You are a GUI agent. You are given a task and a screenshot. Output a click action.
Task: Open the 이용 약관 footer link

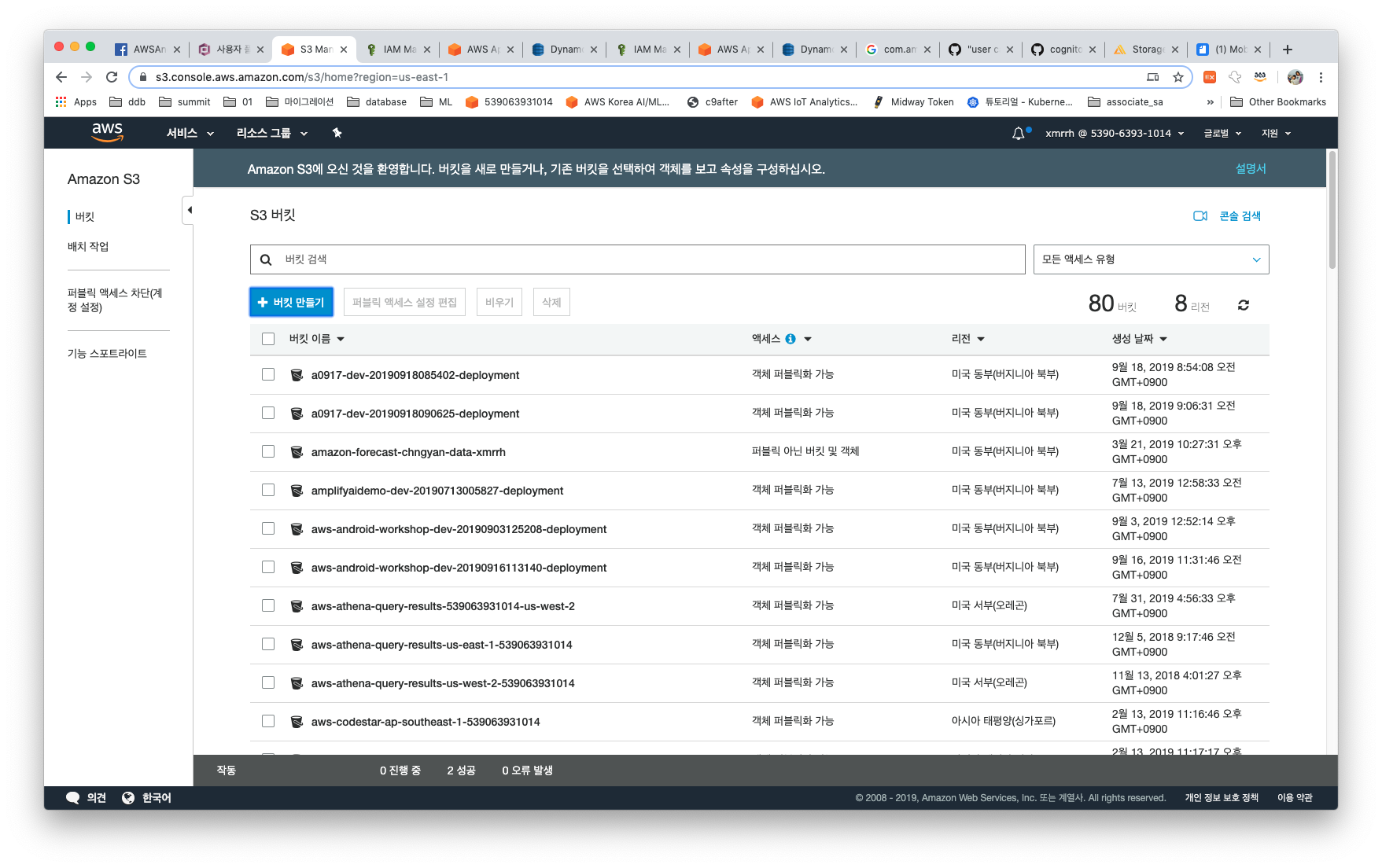(1295, 798)
